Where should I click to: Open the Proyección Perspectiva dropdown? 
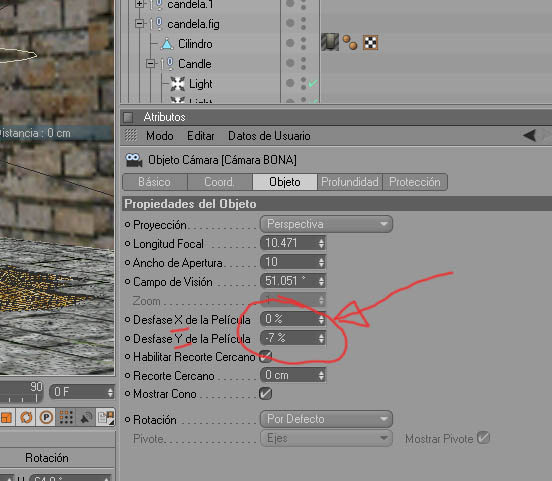point(326,224)
